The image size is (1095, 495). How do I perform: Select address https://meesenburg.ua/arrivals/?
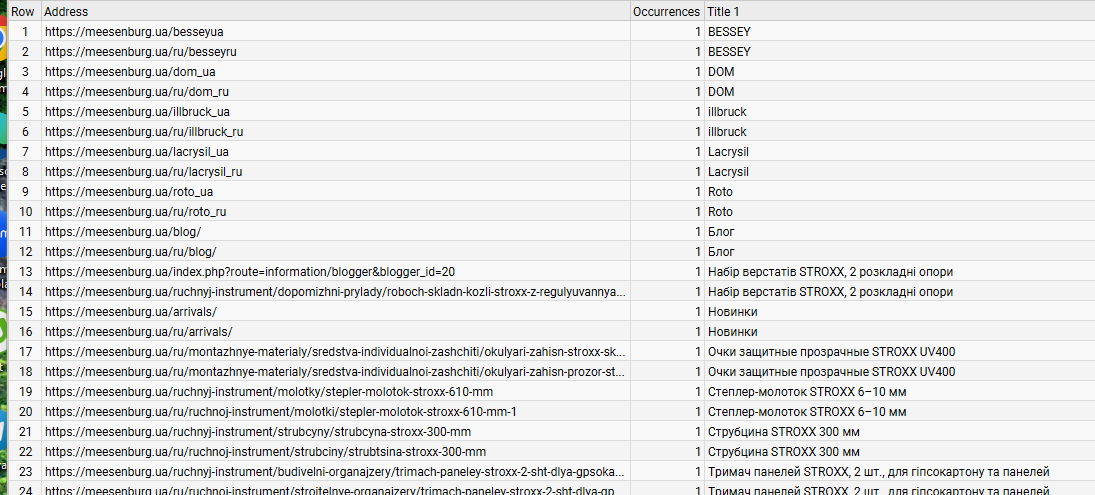pos(131,311)
